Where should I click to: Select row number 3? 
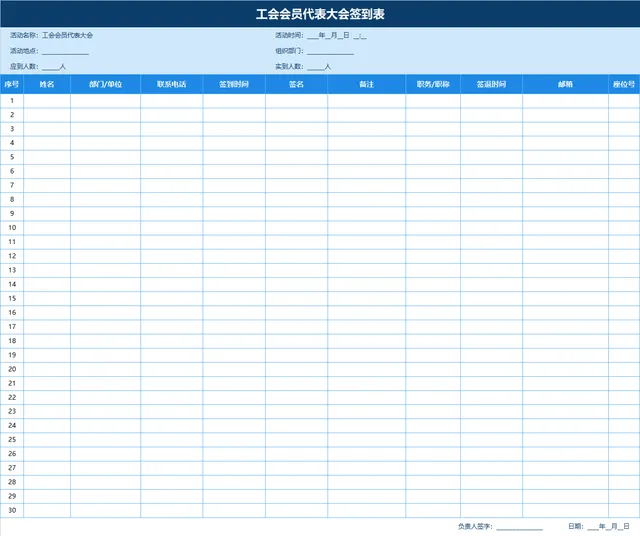pyautogui.click(x=12, y=129)
